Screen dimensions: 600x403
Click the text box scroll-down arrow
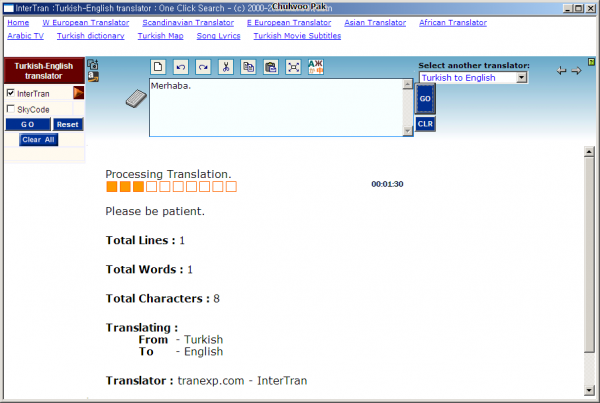click(x=408, y=131)
